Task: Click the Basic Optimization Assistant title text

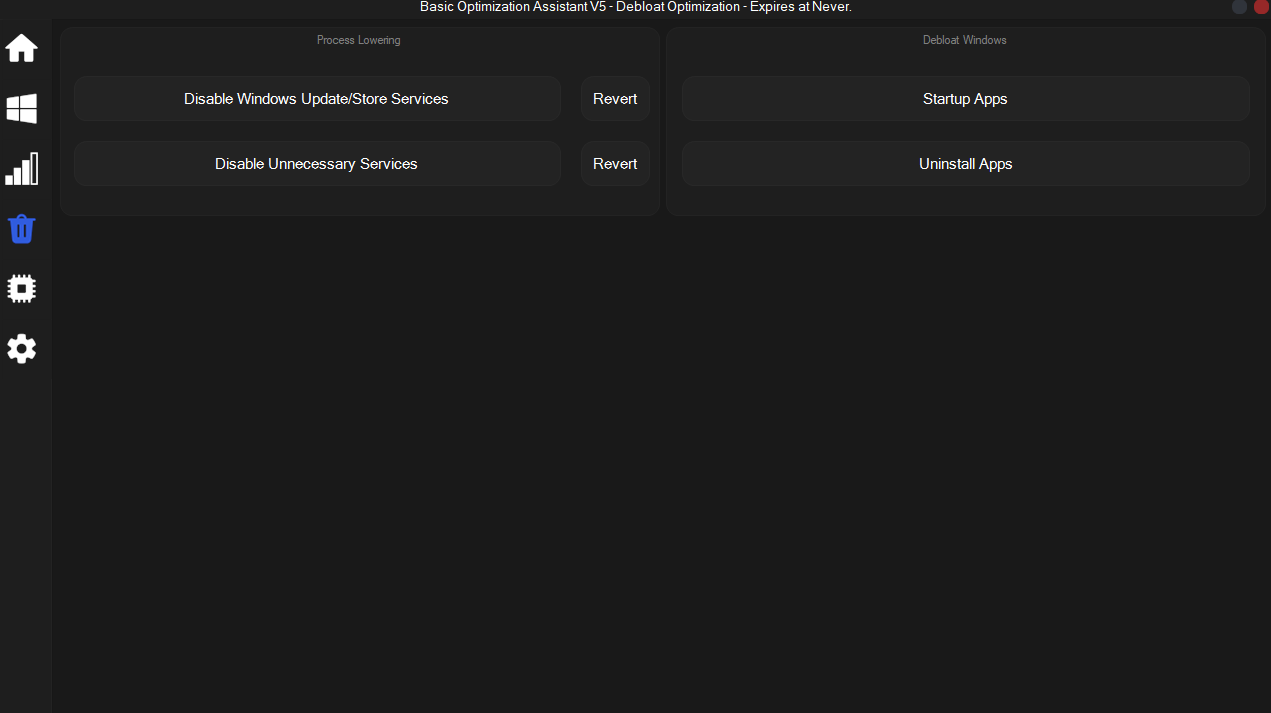Action: (x=635, y=7)
